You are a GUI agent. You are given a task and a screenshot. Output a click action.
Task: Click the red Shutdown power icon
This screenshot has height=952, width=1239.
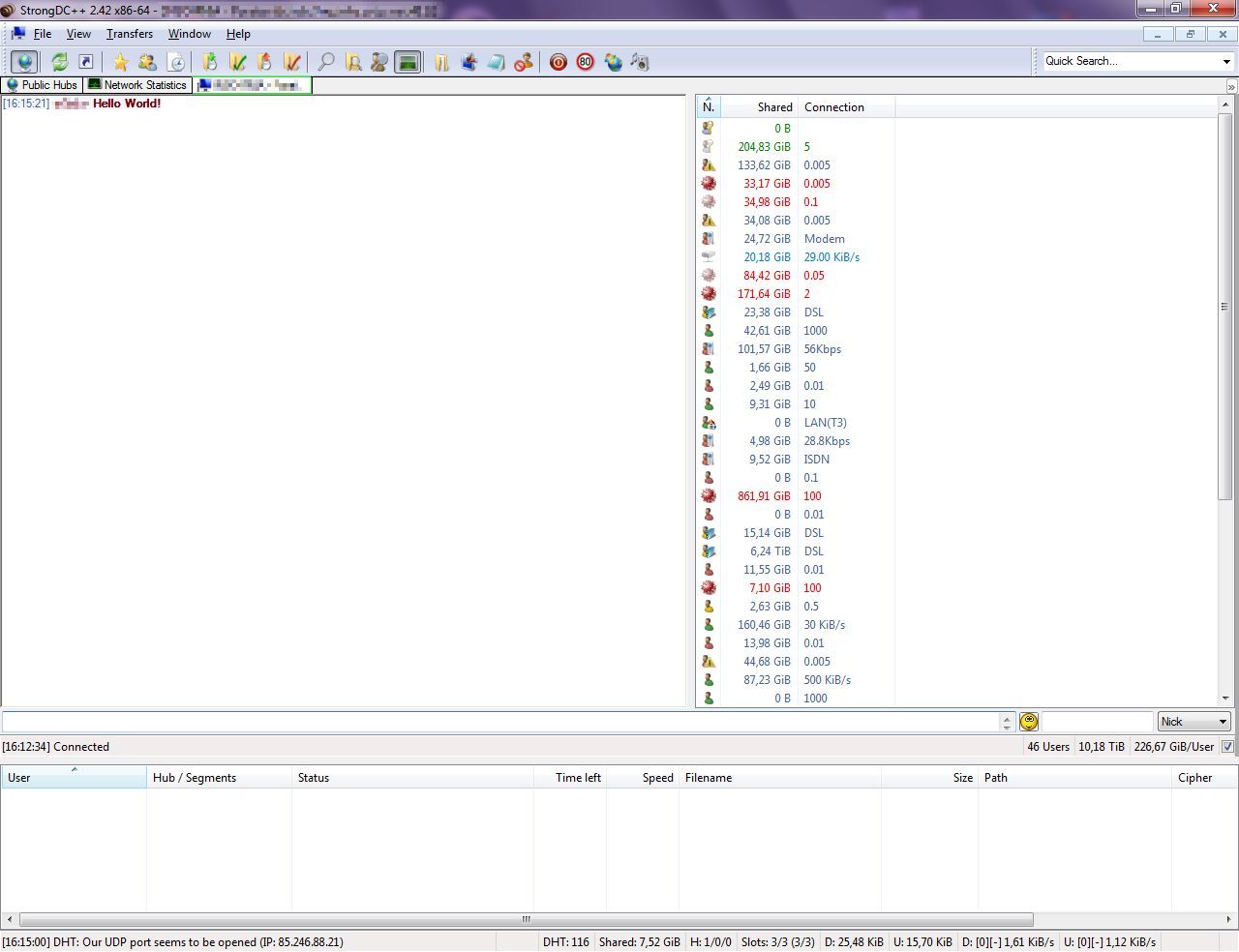(x=559, y=62)
